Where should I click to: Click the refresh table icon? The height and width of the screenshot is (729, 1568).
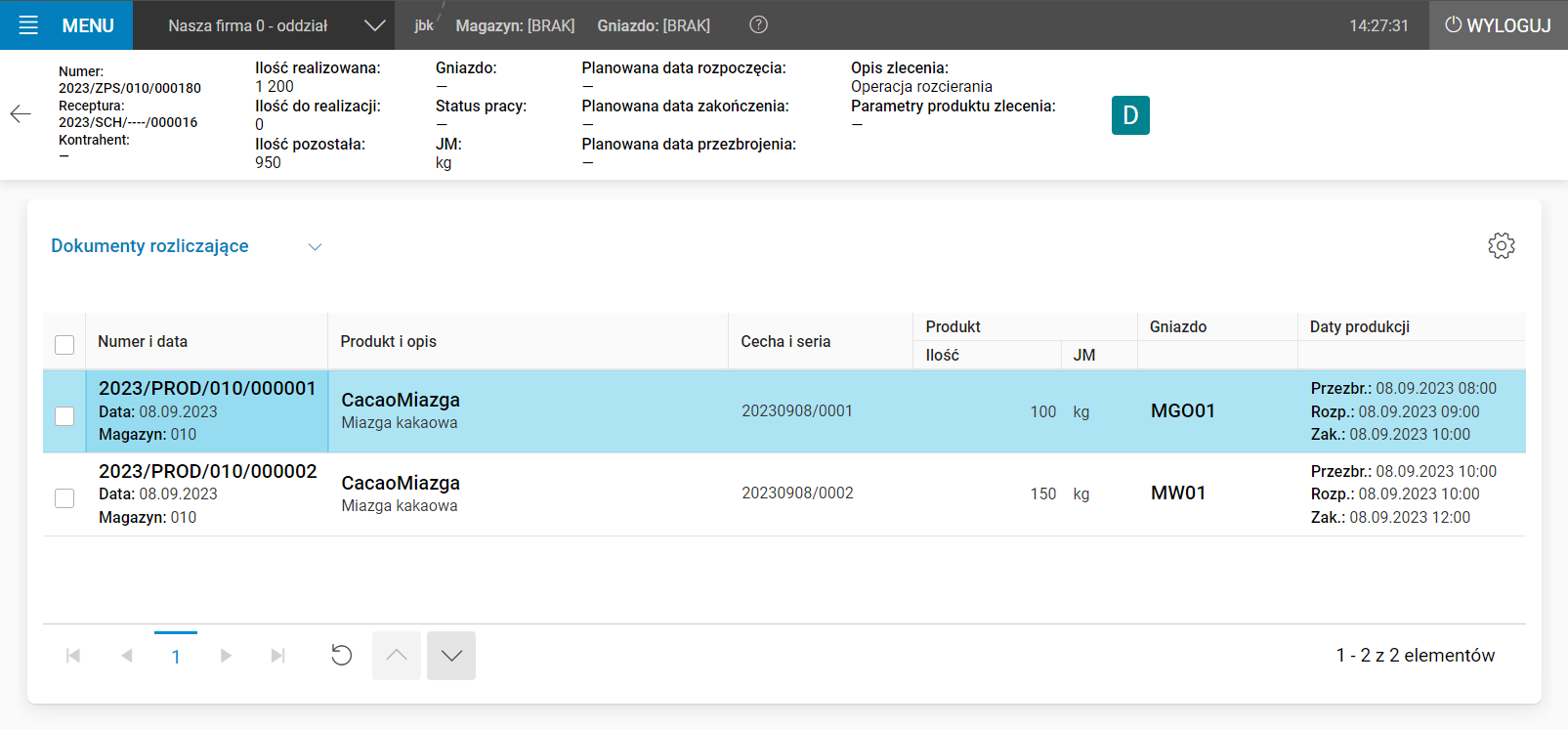(341, 655)
